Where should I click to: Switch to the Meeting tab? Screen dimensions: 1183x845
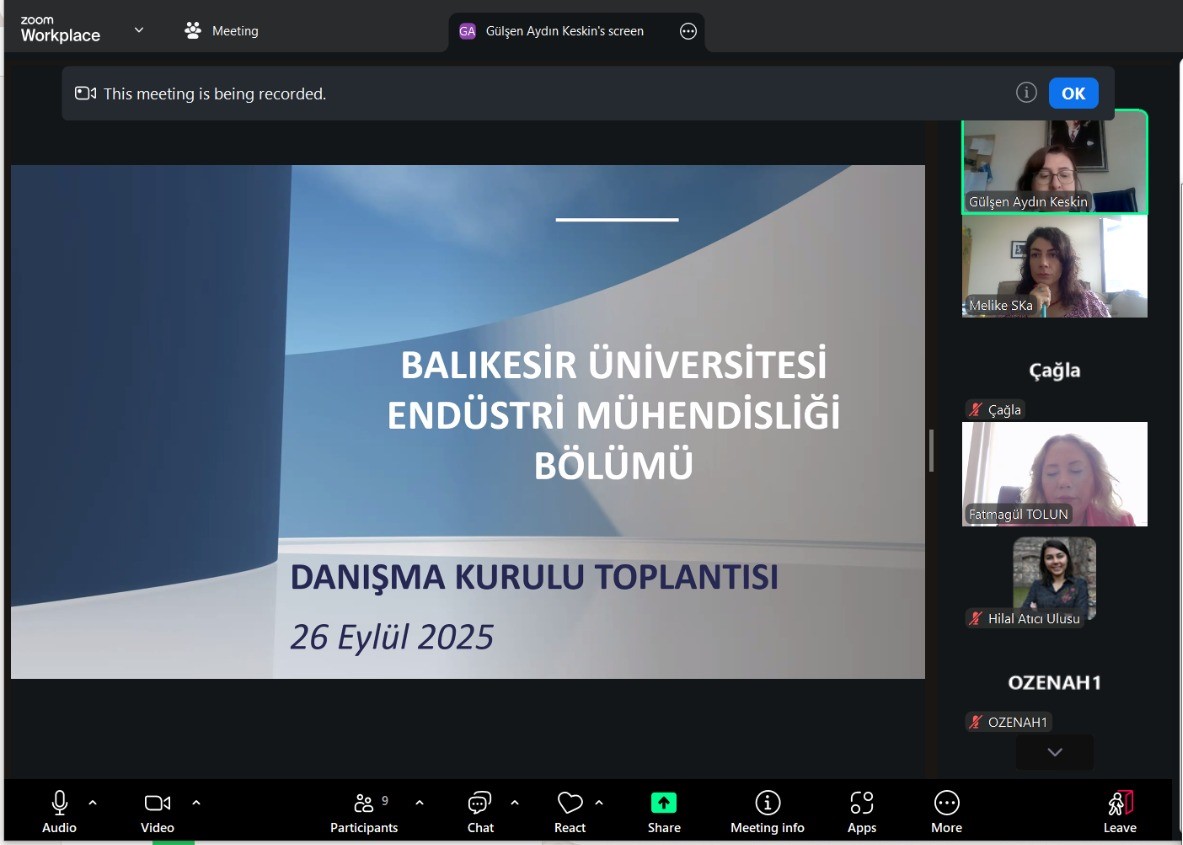(x=221, y=31)
